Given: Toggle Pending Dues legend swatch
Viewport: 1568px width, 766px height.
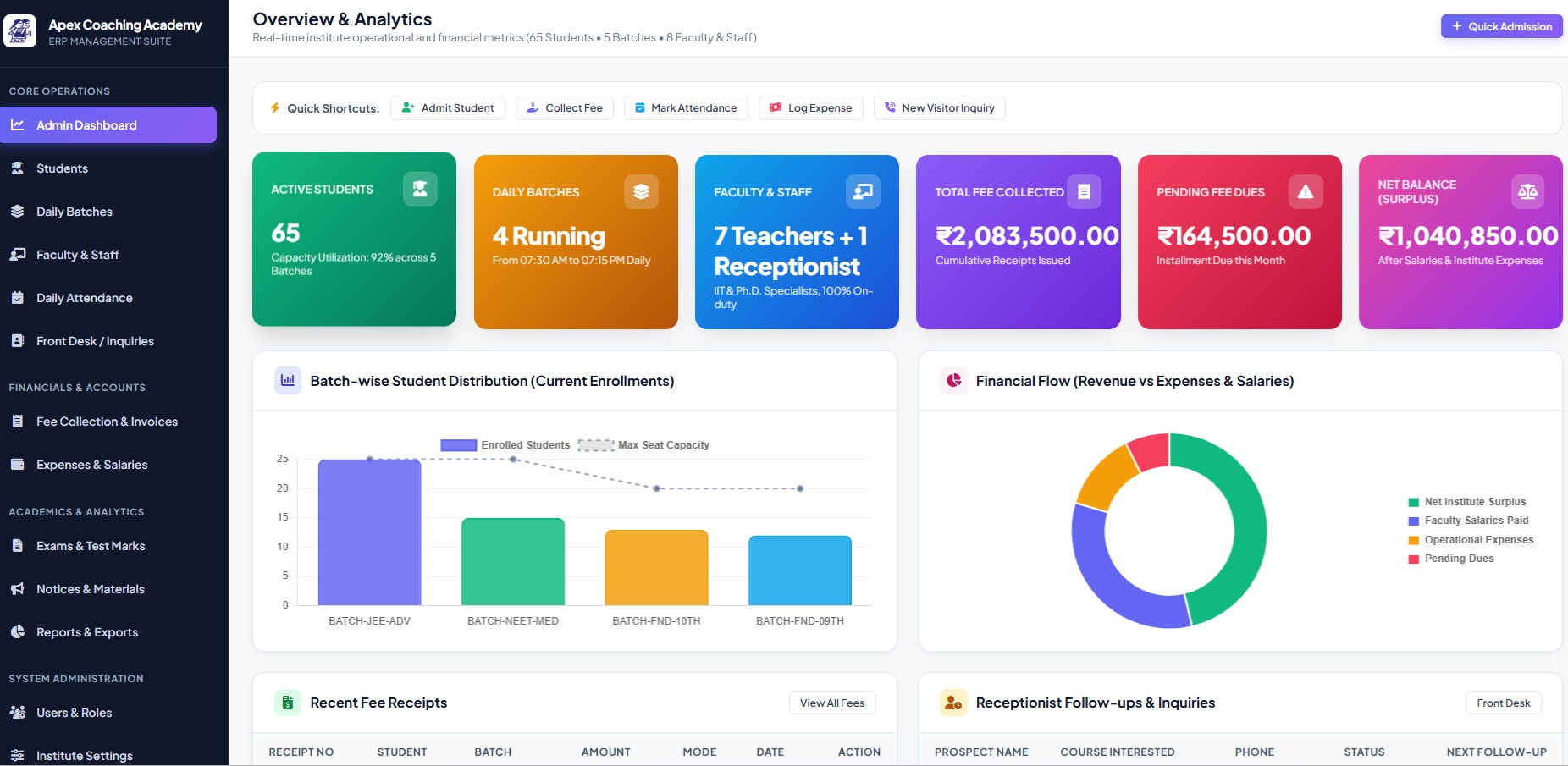Looking at the screenshot, I should (1413, 559).
